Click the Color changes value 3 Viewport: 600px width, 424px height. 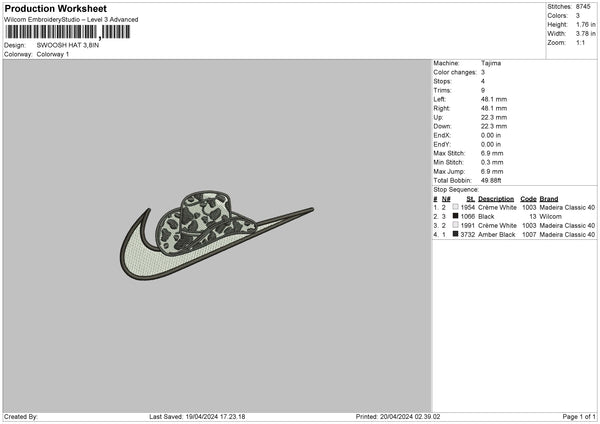(483, 72)
